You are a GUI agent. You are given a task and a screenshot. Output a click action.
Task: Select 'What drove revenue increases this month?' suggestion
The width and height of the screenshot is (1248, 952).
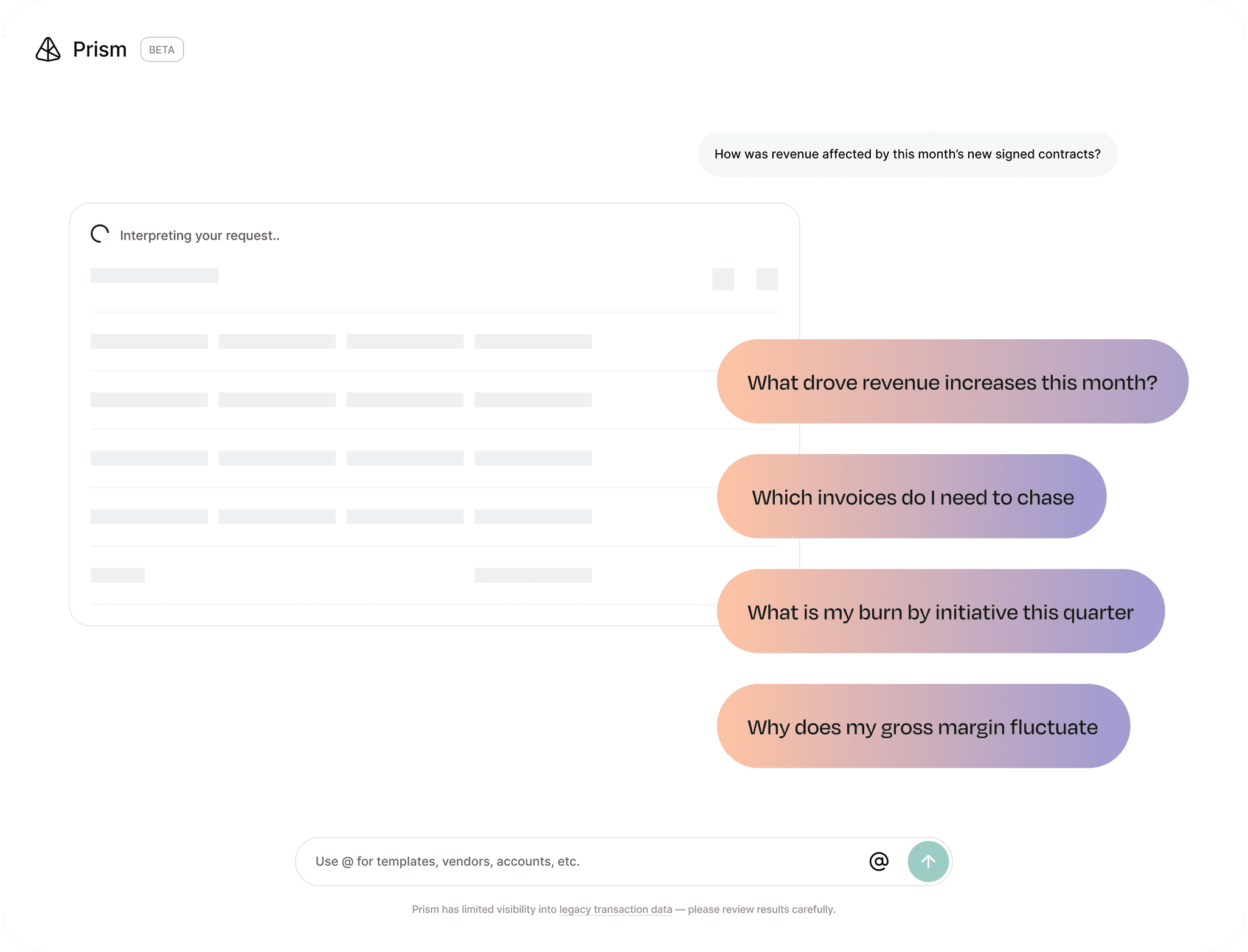click(x=952, y=382)
